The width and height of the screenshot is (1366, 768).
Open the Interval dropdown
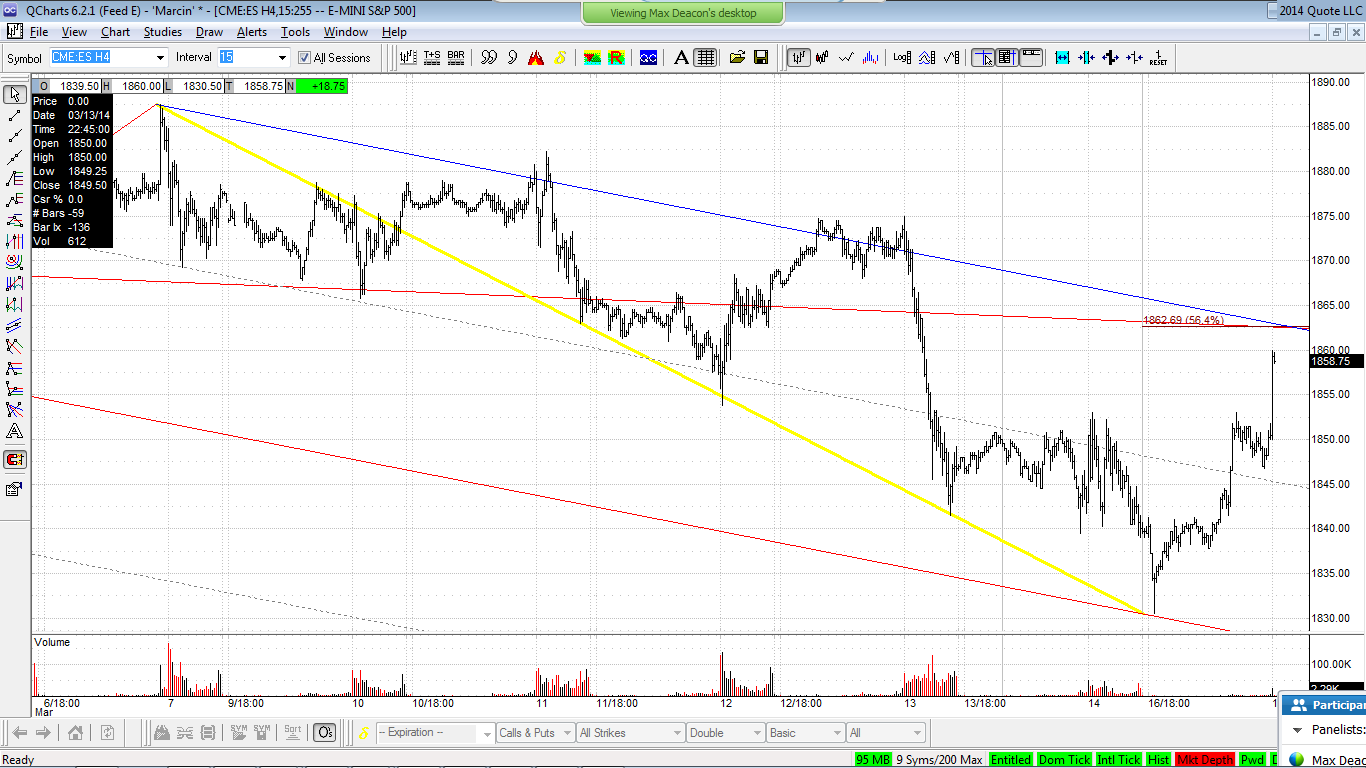tap(282, 57)
